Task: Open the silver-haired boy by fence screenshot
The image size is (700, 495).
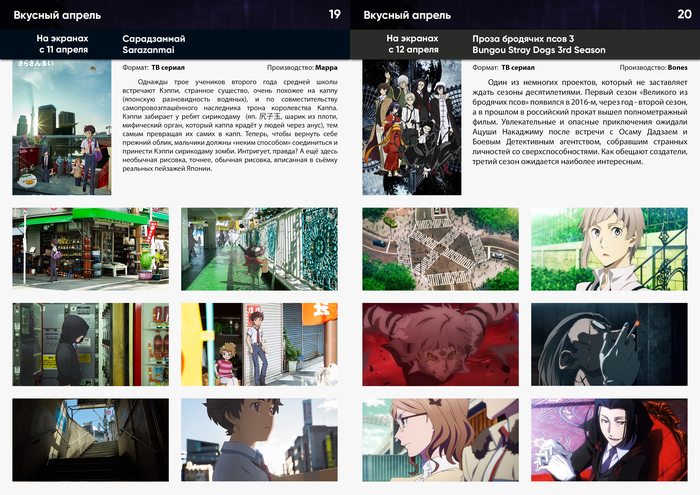Action: (x=609, y=249)
